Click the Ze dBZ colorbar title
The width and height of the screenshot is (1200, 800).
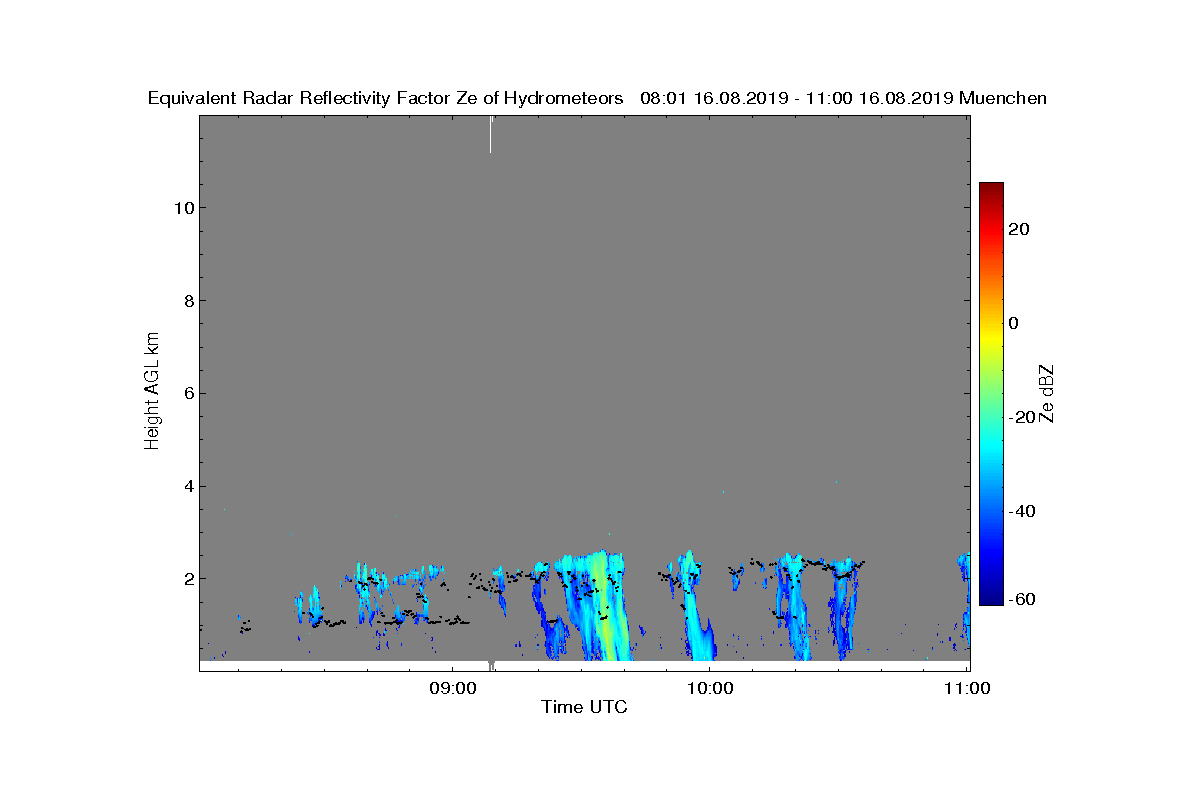pyautogui.click(x=1048, y=393)
